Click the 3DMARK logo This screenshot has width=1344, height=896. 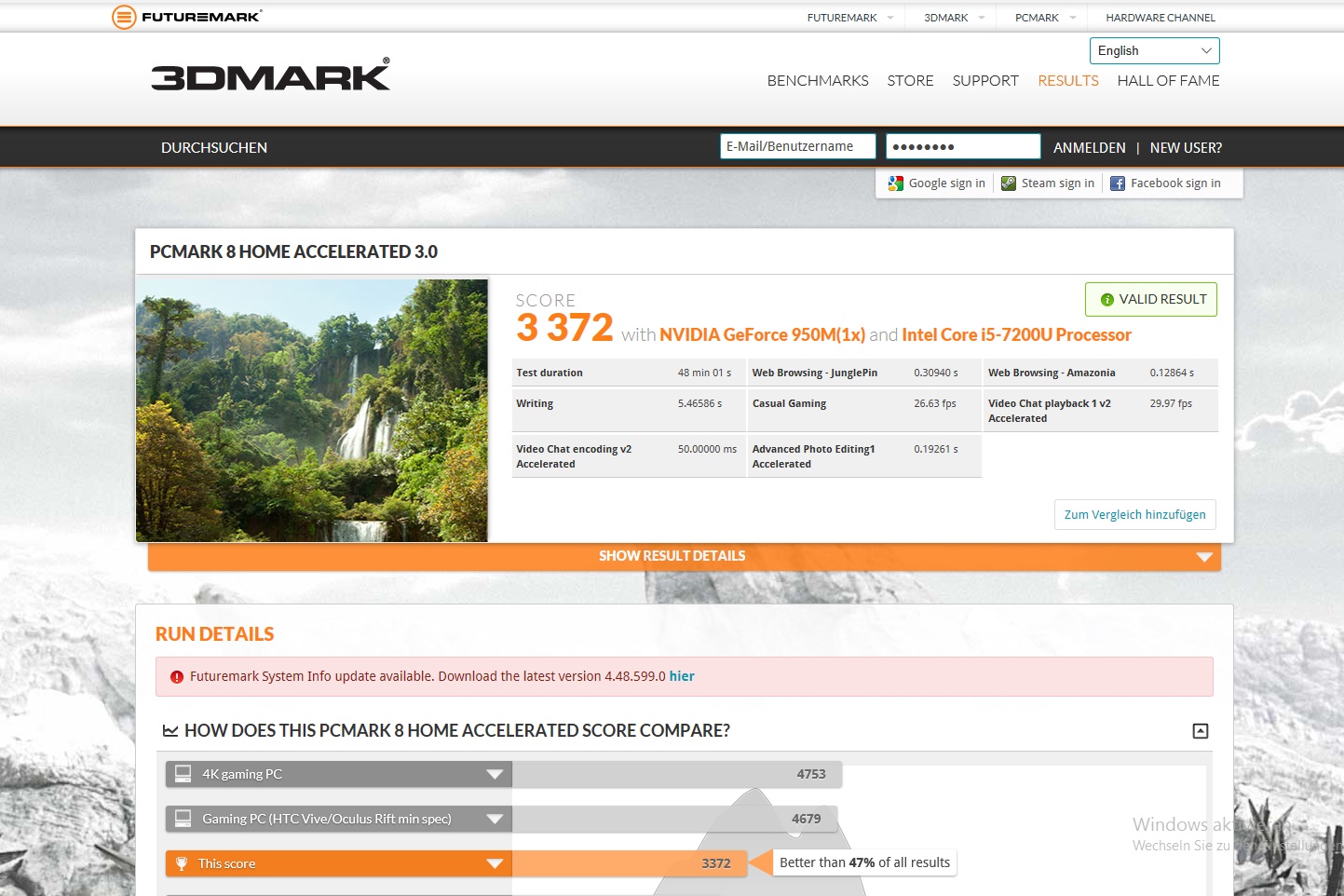[271, 75]
